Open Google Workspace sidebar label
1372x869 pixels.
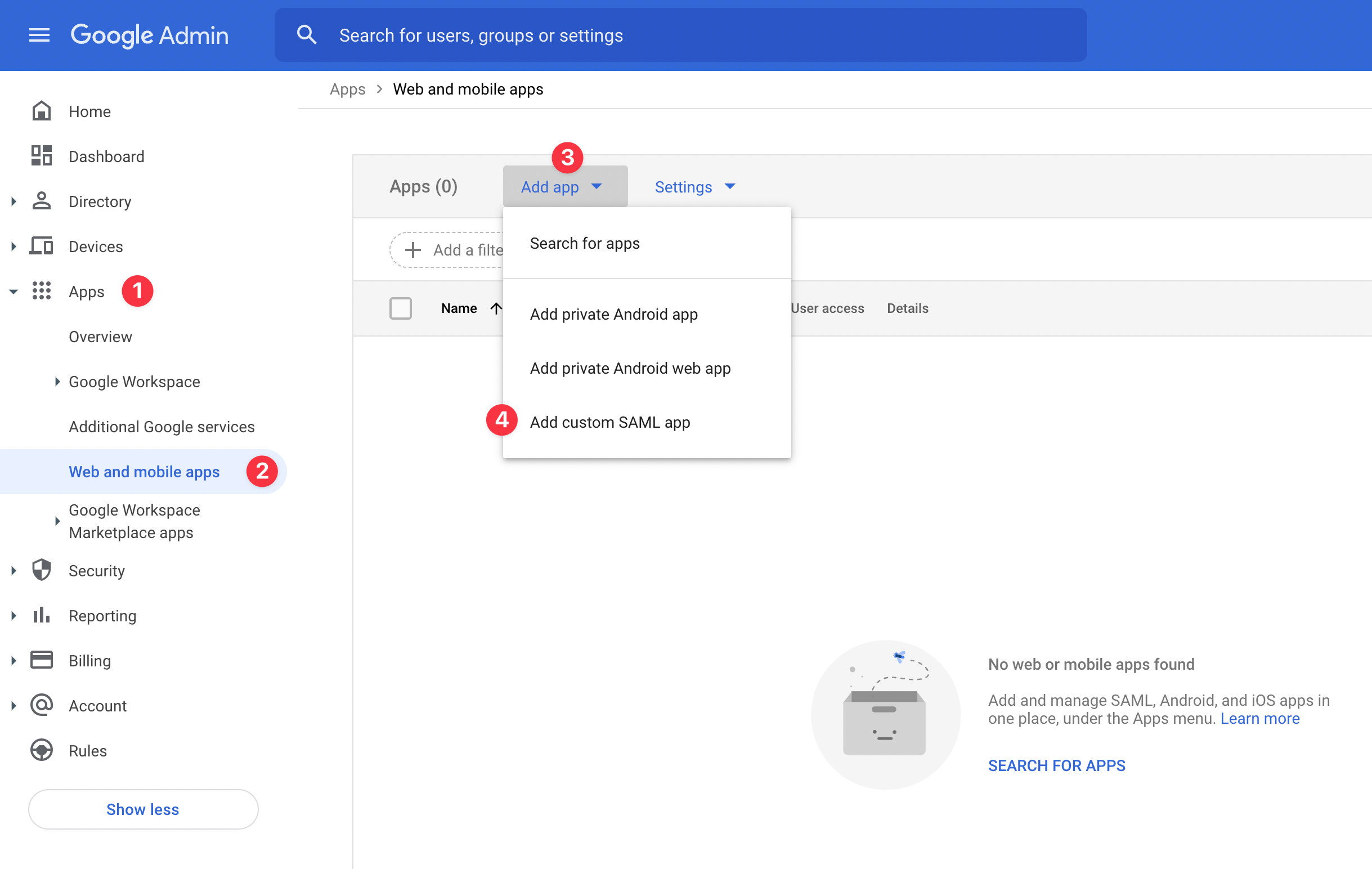click(x=134, y=382)
